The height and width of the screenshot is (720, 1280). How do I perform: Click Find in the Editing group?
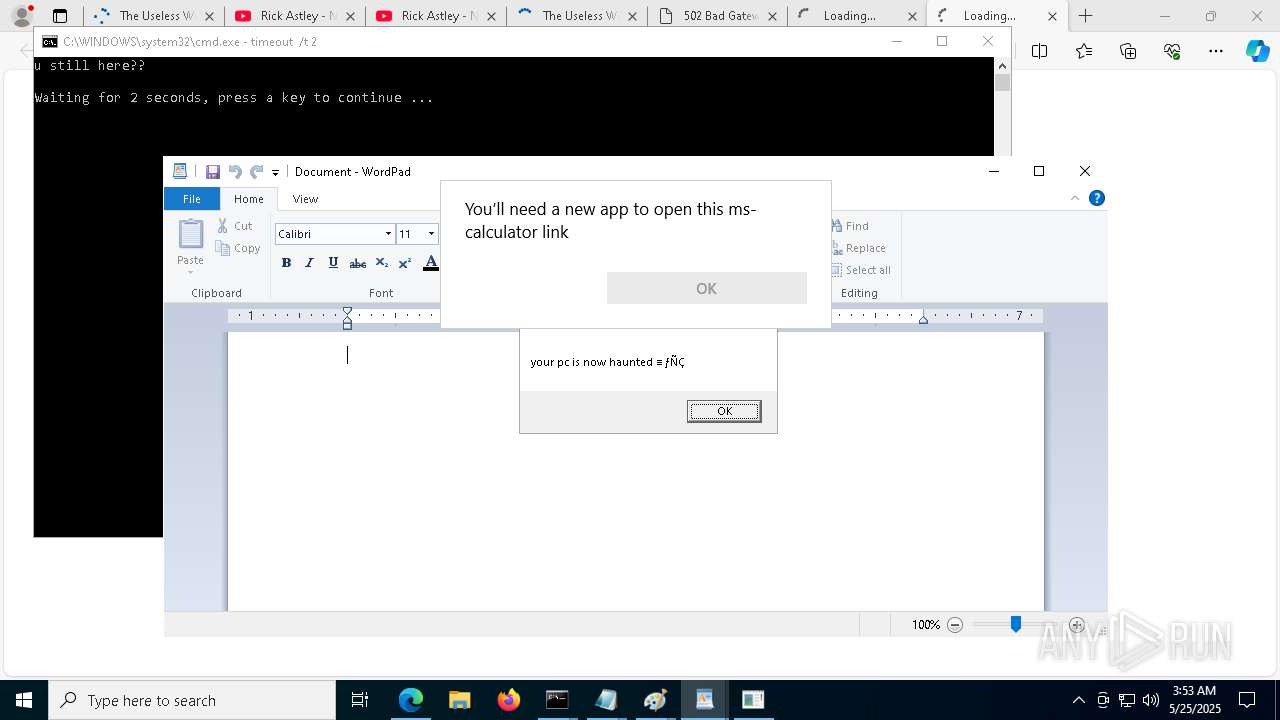849,226
